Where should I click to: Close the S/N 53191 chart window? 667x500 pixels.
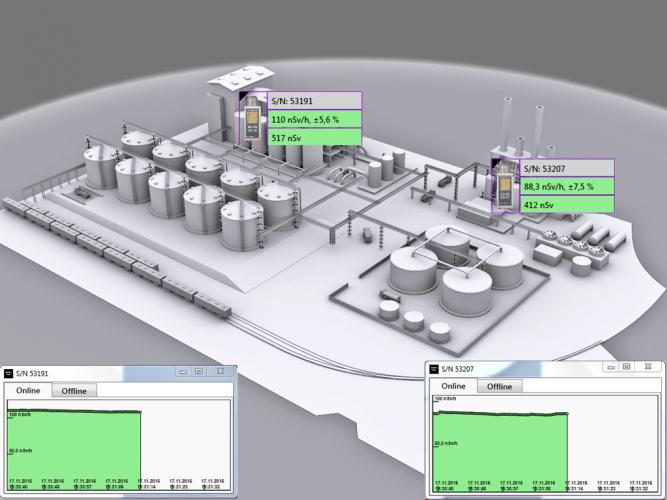click(x=221, y=371)
